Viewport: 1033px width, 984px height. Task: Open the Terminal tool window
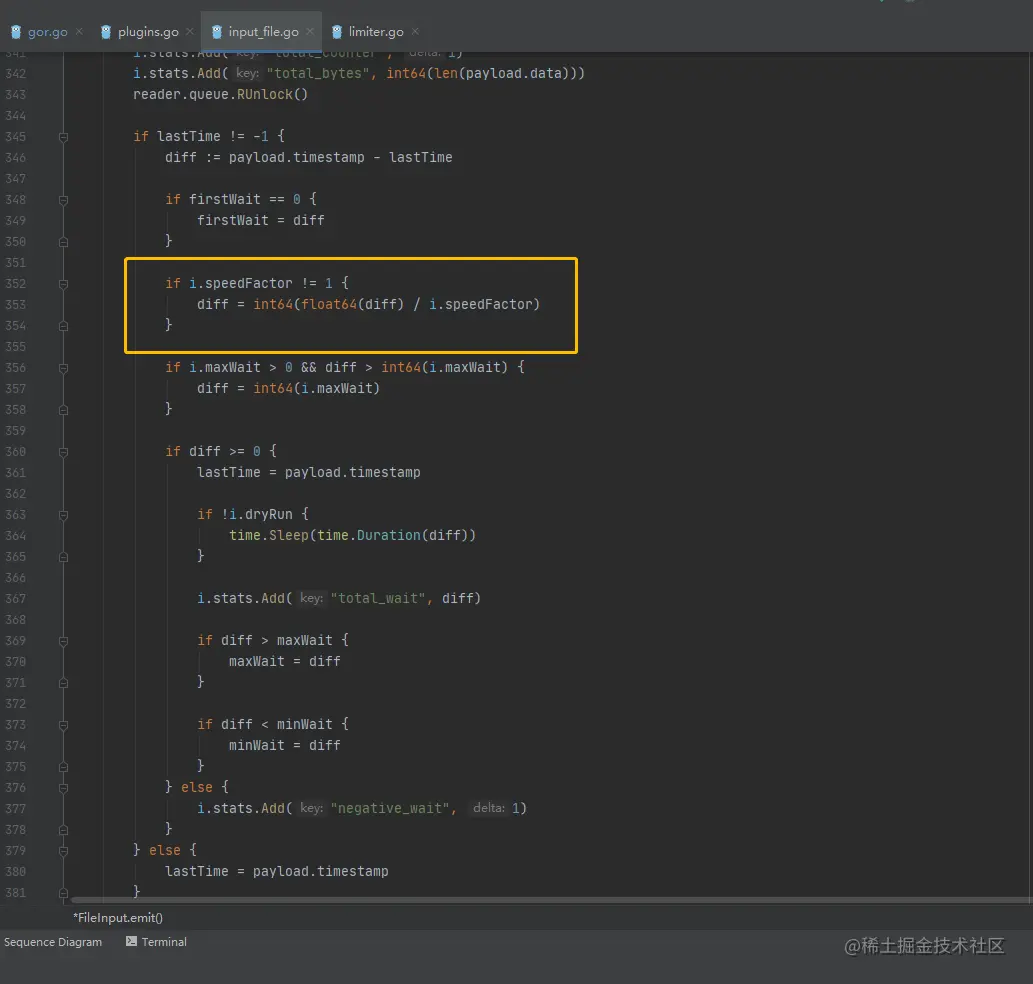point(156,942)
